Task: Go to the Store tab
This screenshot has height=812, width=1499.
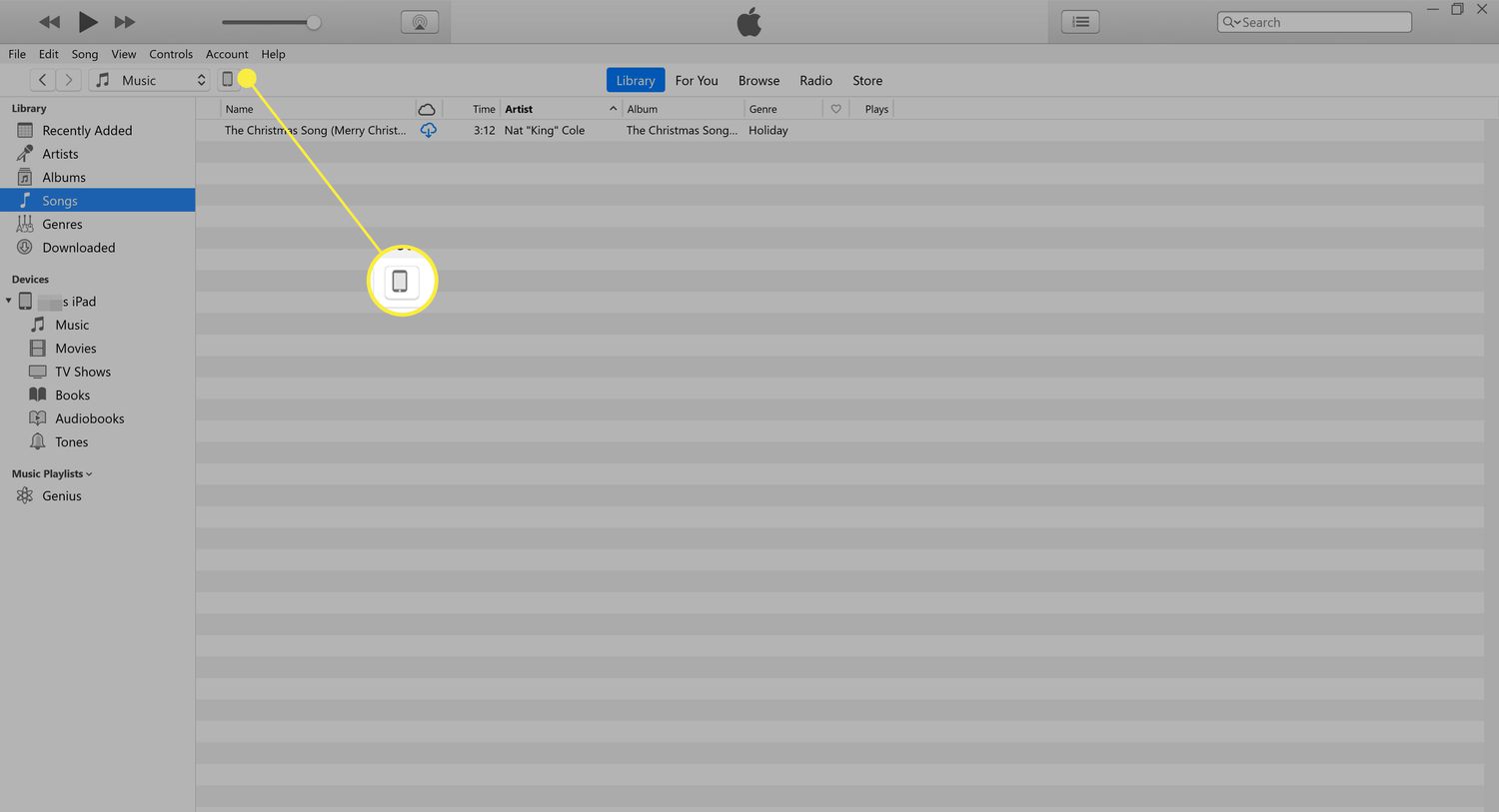Action: 866,80
